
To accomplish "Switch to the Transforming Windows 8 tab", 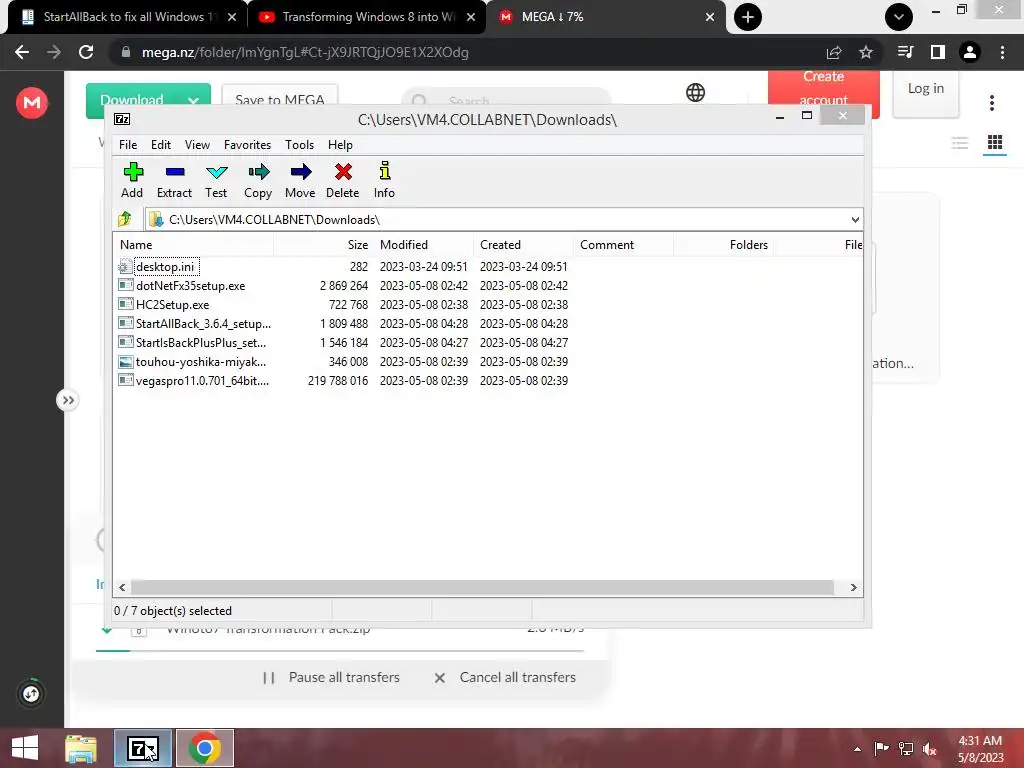I will (x=366, y=17).
